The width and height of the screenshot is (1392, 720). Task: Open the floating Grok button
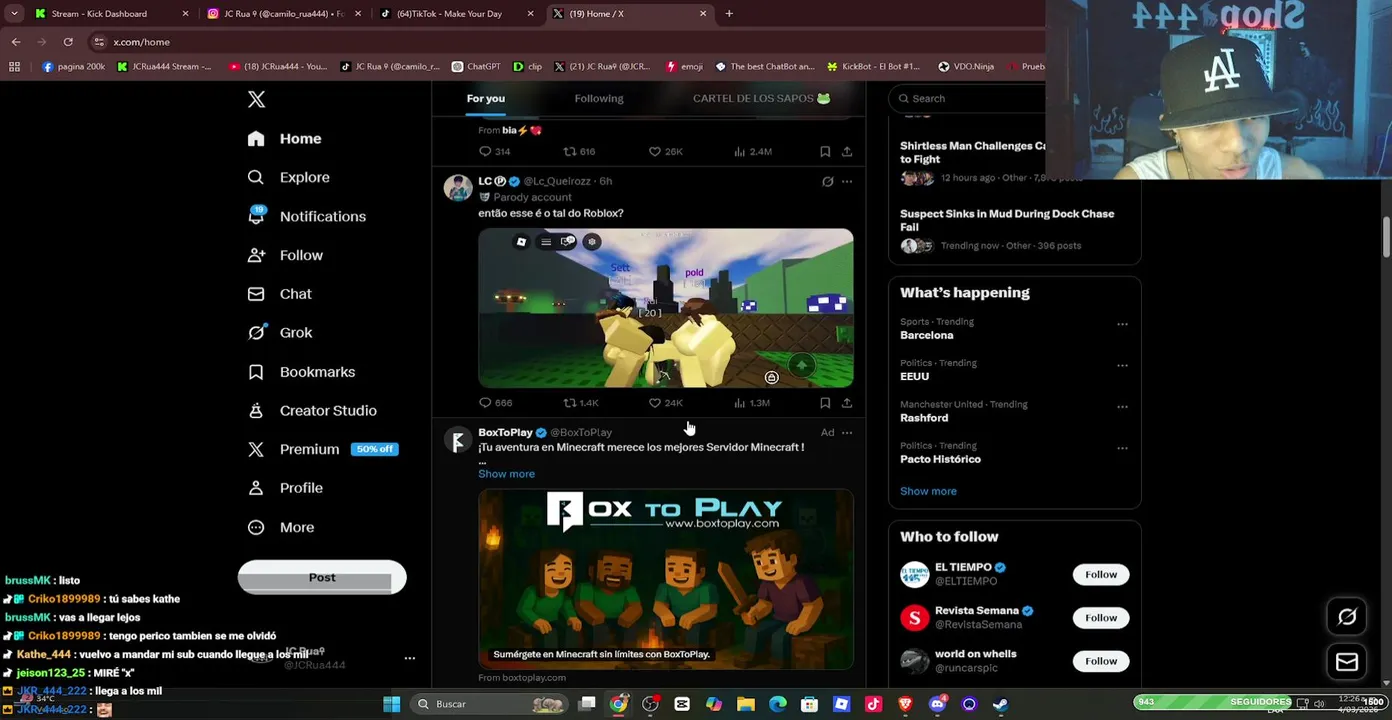click(1347, 617)
